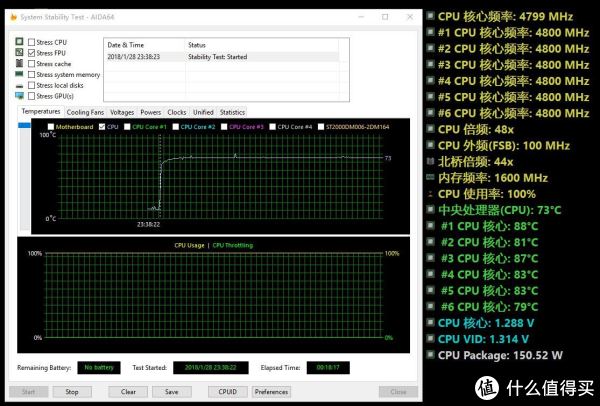Image resolution: width=600 pixels, height=406 pixels.
Task: Click the hourglass icon beside CPU 使用率
Action: click(x=431, y=194)
